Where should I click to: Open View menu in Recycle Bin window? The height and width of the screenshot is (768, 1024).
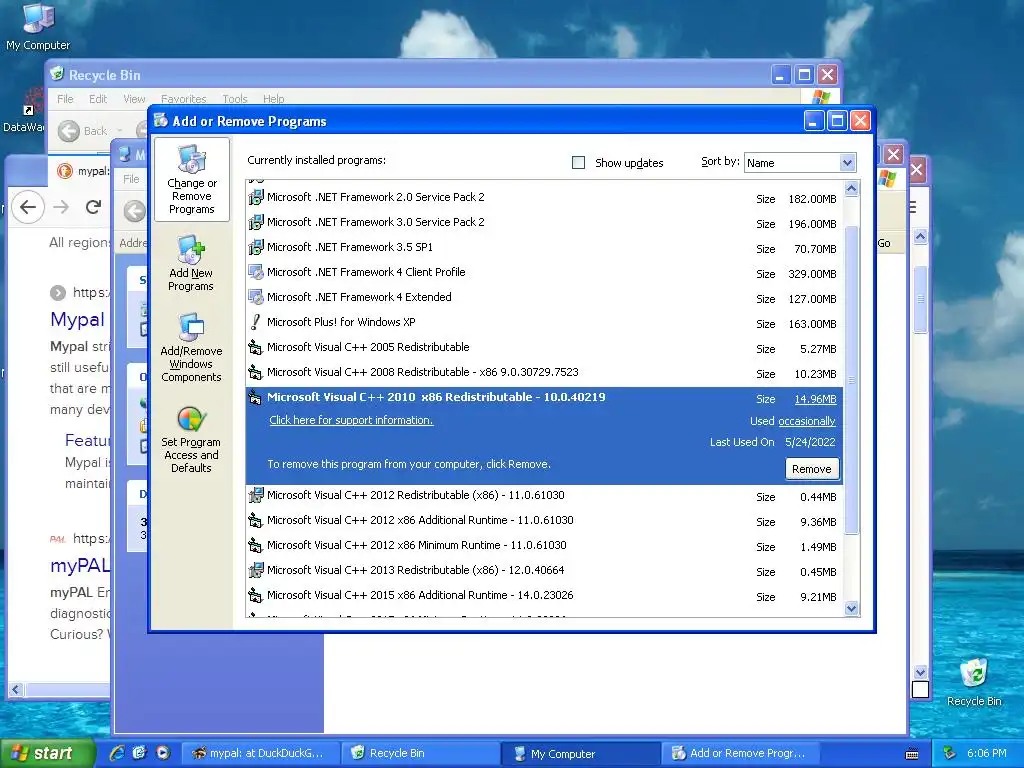pos(134,99)
